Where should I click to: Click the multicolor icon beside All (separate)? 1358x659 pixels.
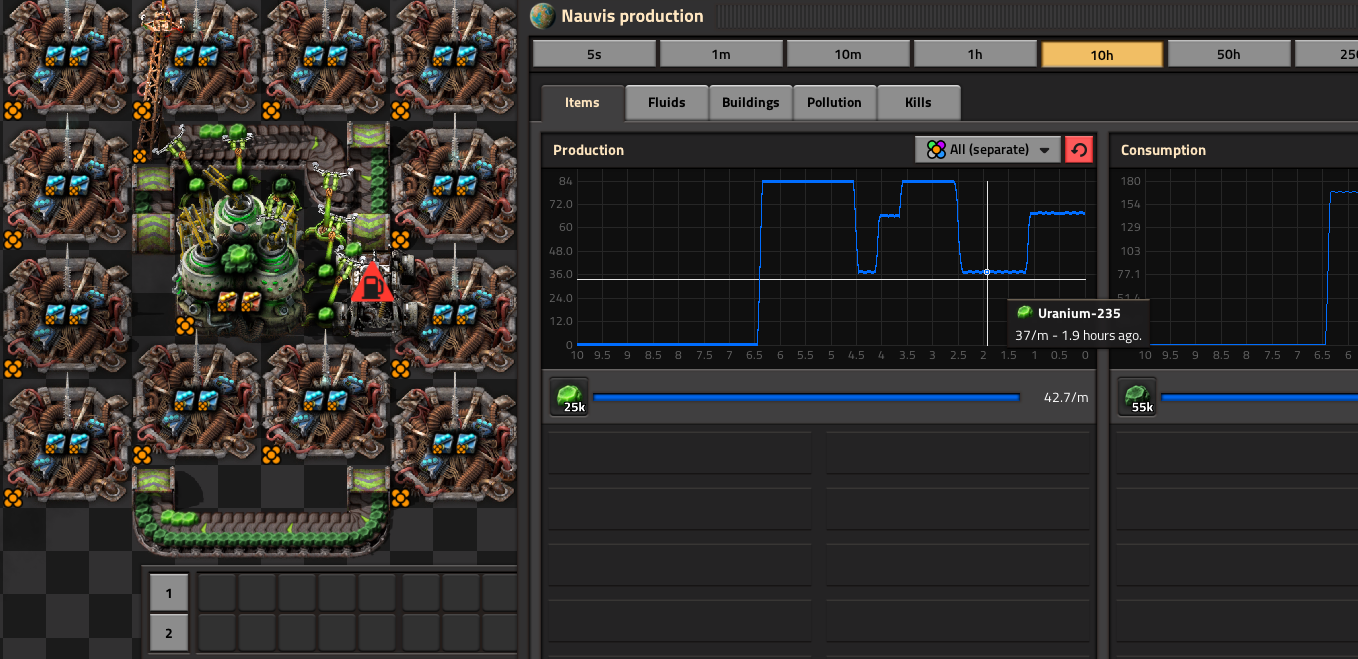click(x=935, y=150)
